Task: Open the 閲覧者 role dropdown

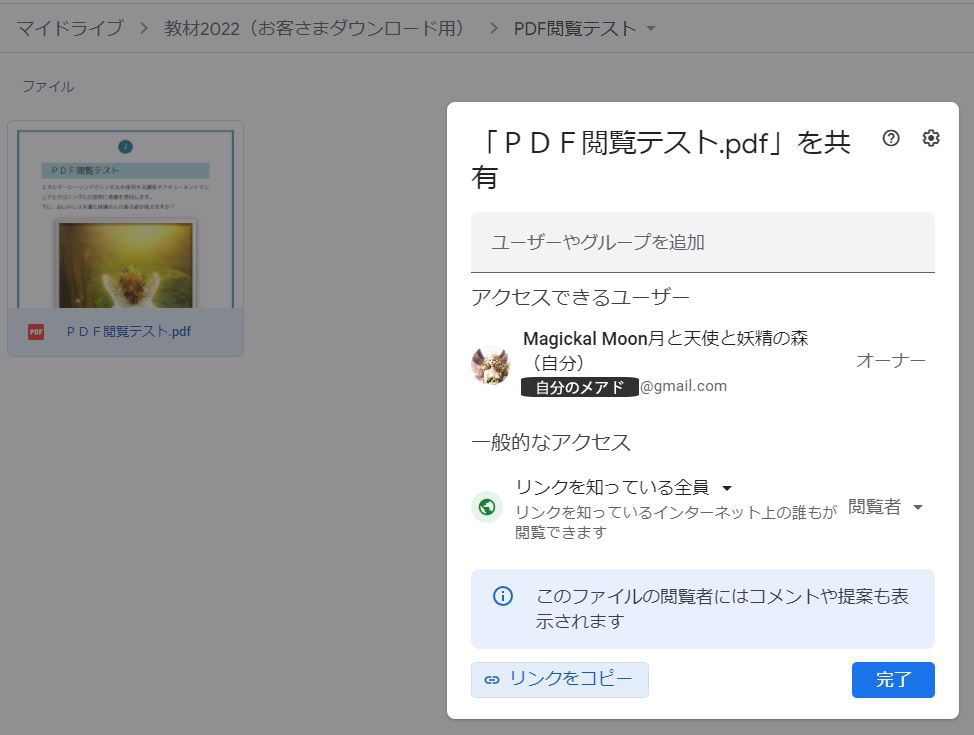Action: [x=885, y=507]
